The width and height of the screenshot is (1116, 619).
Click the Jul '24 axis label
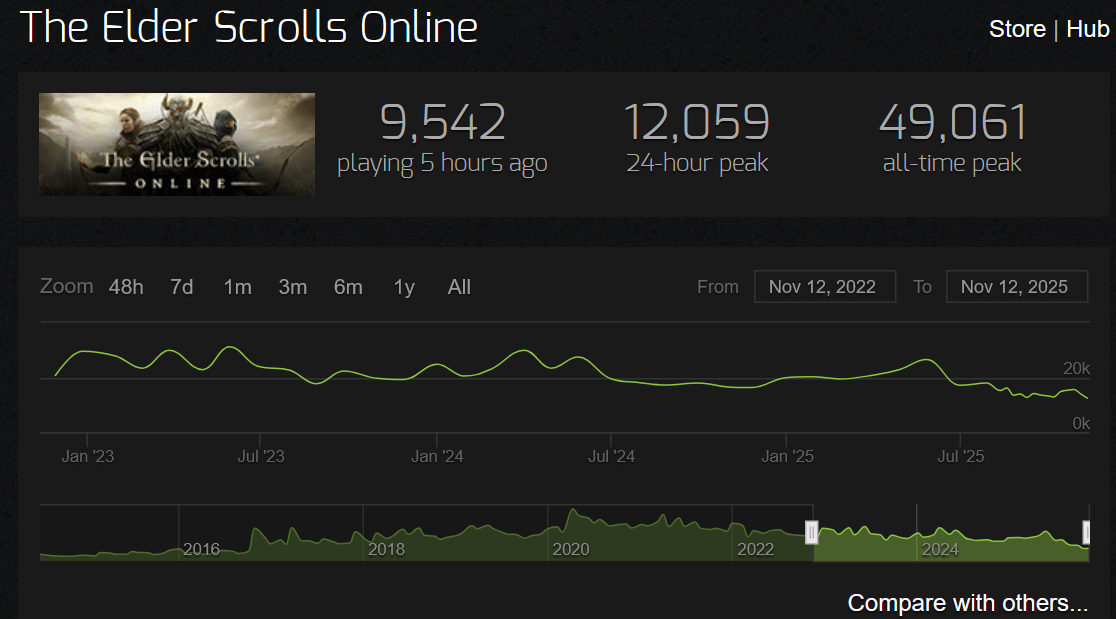click(611, 456)
